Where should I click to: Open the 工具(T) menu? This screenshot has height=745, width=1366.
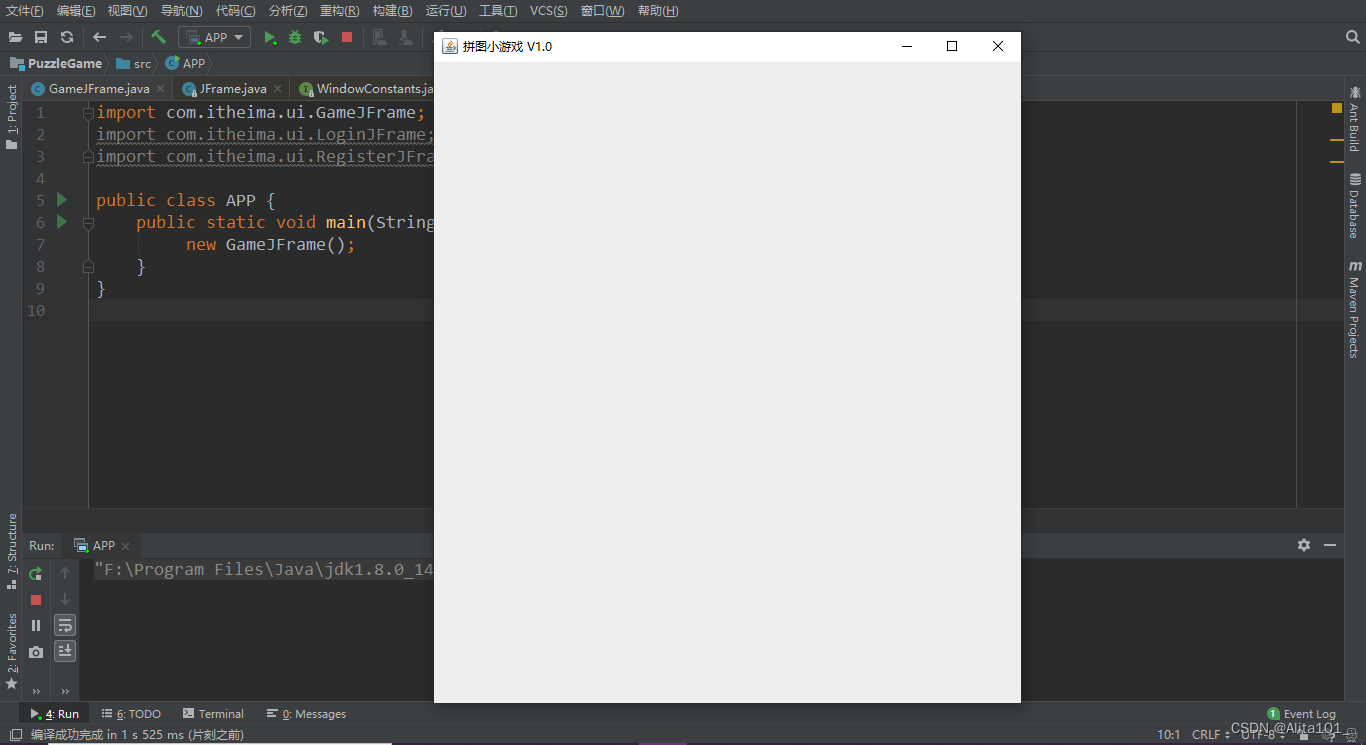coord(498,11)
